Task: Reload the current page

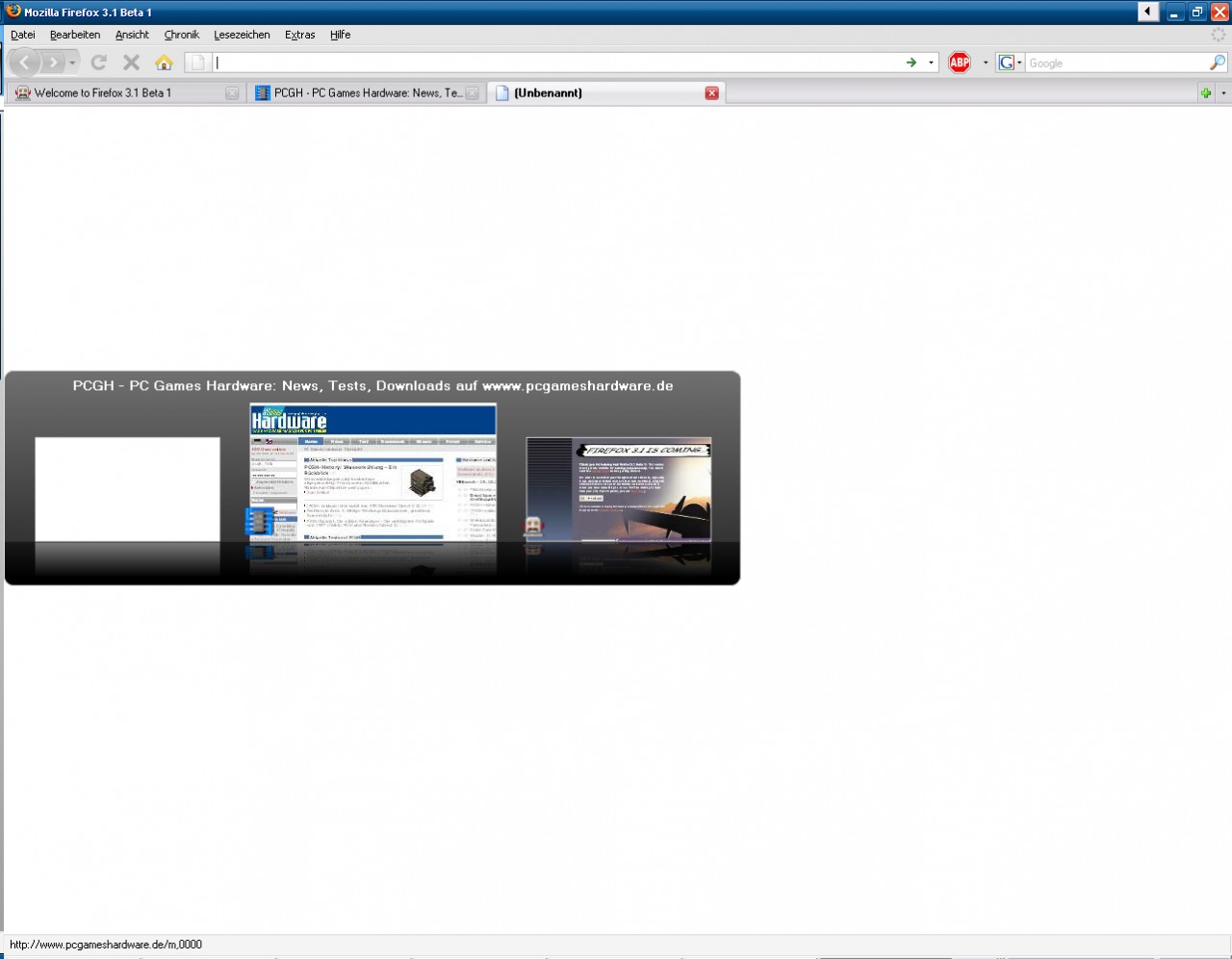Action: point(98,63)
